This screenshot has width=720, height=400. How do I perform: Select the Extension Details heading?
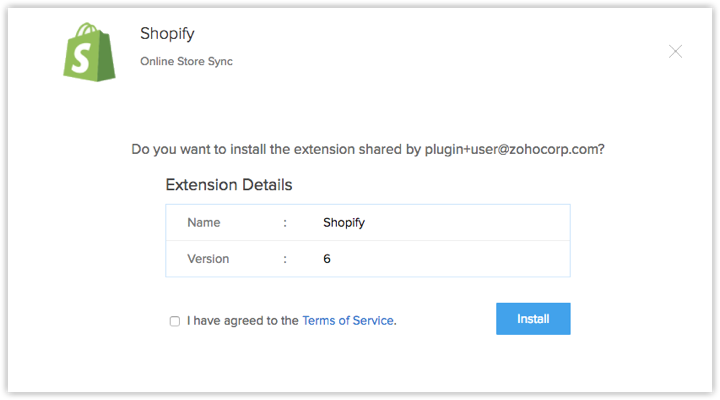(x=228, y=185)
